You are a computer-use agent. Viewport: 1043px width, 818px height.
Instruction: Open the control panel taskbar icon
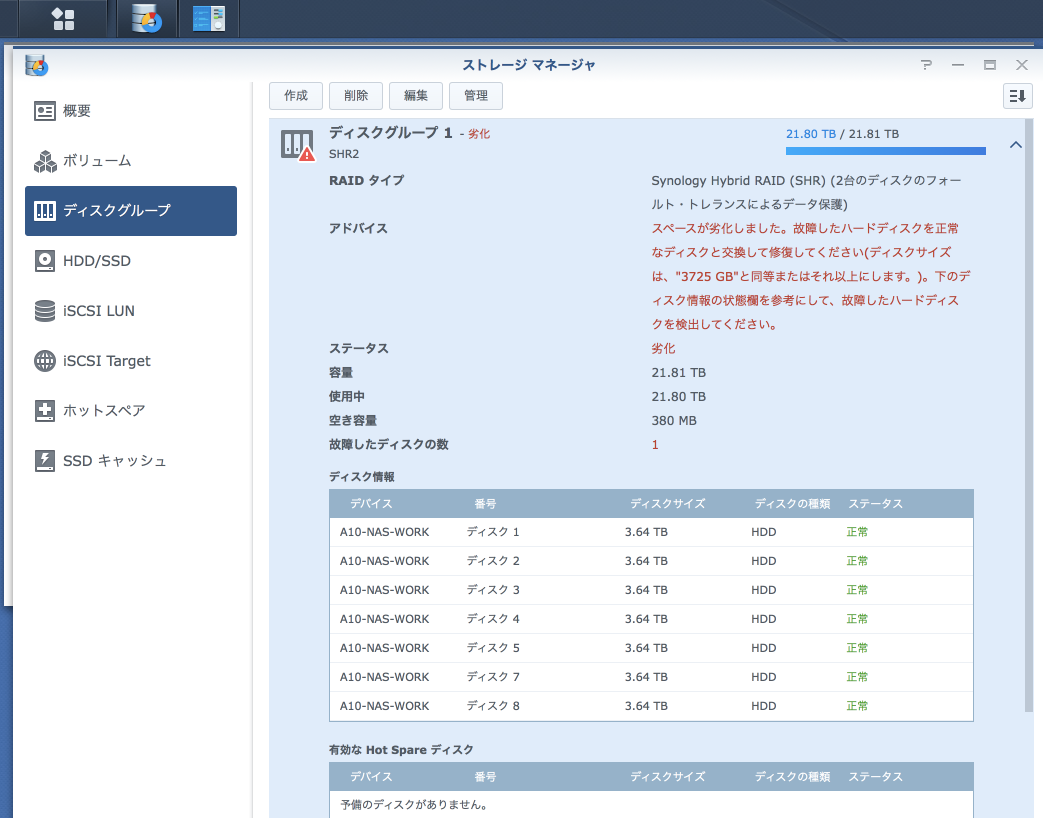point(208,19)
